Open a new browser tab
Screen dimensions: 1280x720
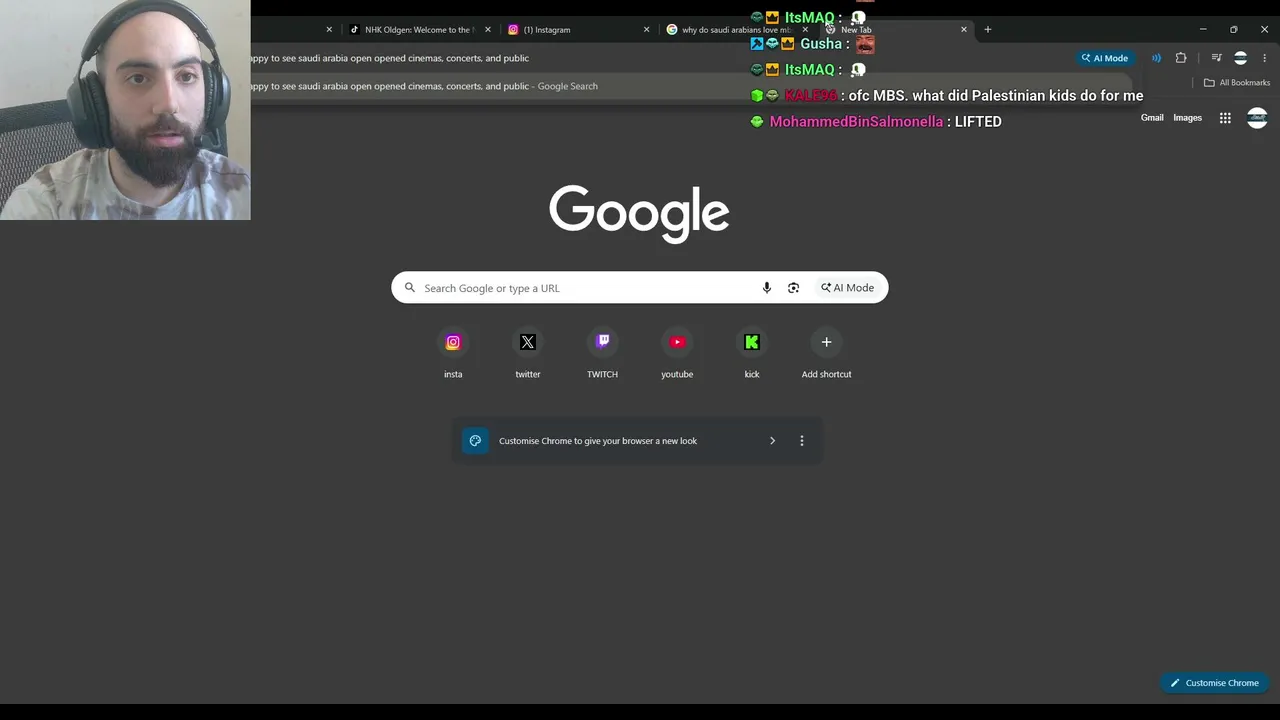pyautogui.click(x=987, y=30)
